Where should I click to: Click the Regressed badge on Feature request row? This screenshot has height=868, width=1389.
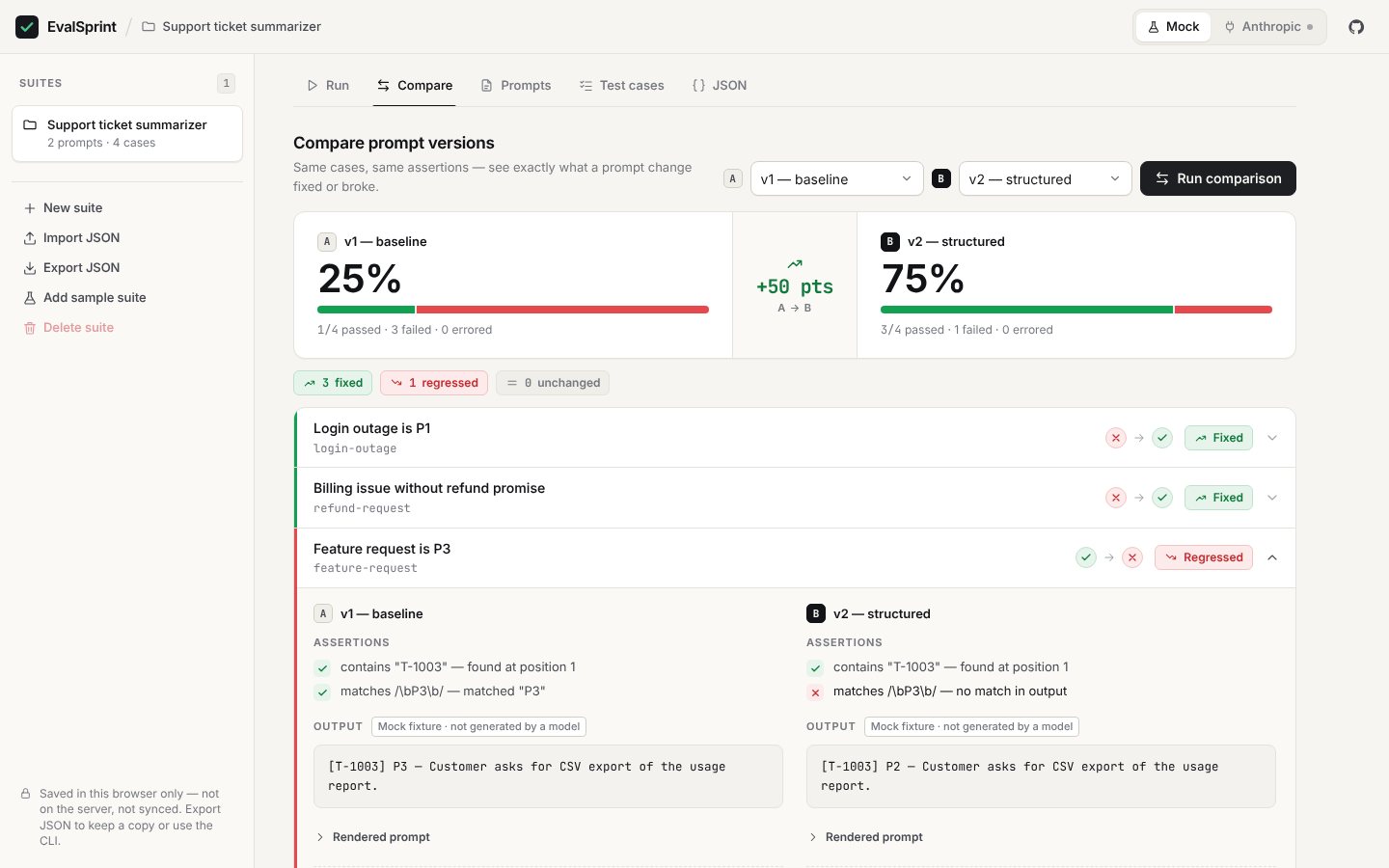coord(1204,557)
